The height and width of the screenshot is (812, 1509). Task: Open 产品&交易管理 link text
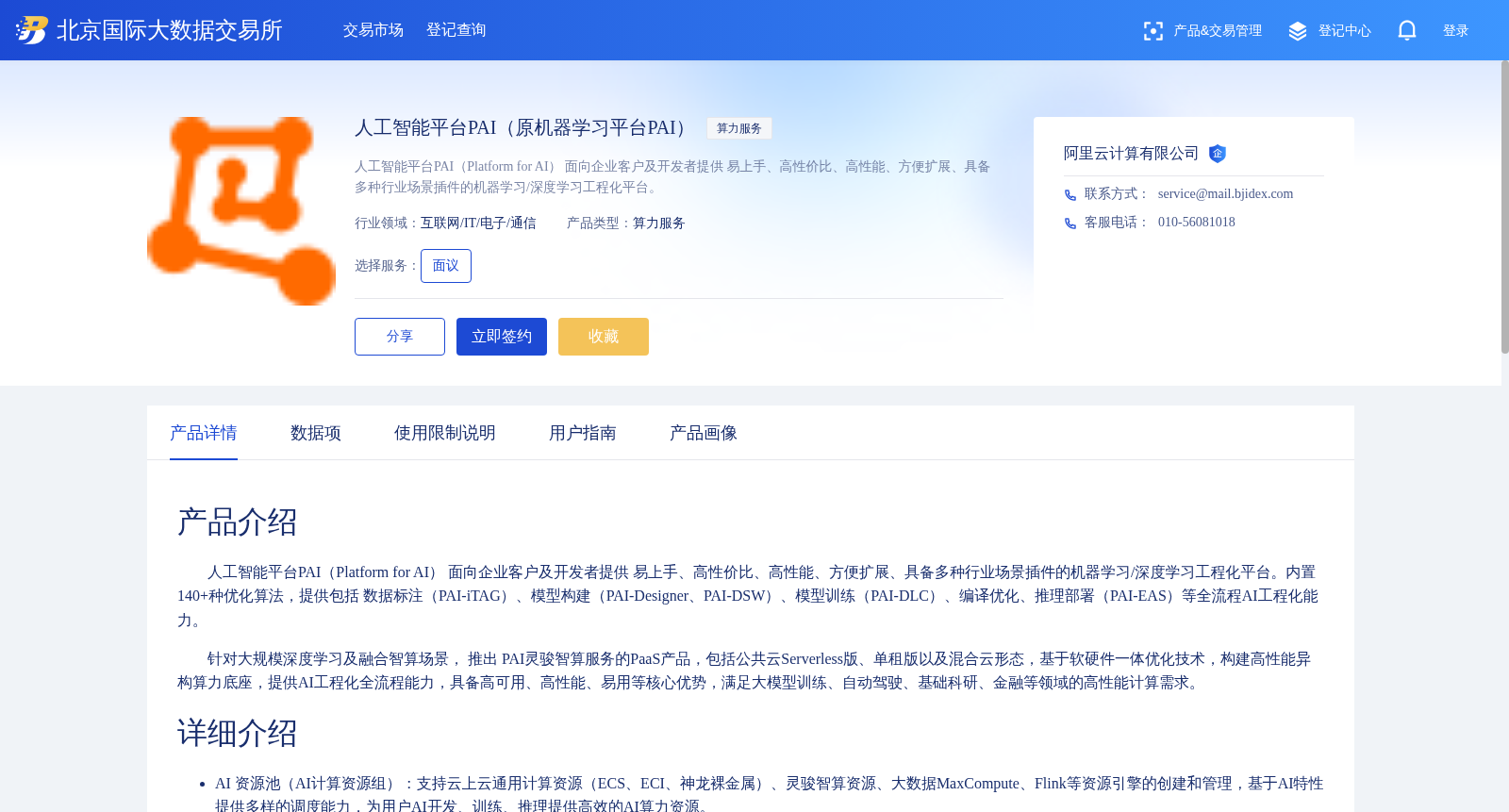1218,31
